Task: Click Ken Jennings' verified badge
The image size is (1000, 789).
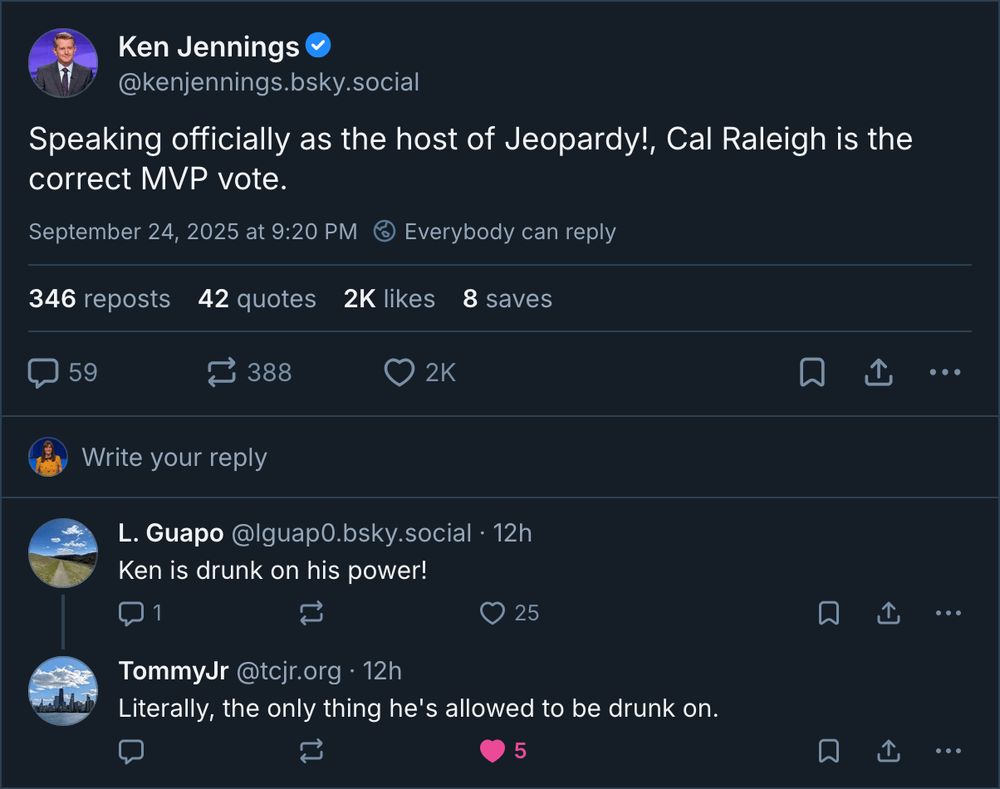Action: click(x=318, y=44)
